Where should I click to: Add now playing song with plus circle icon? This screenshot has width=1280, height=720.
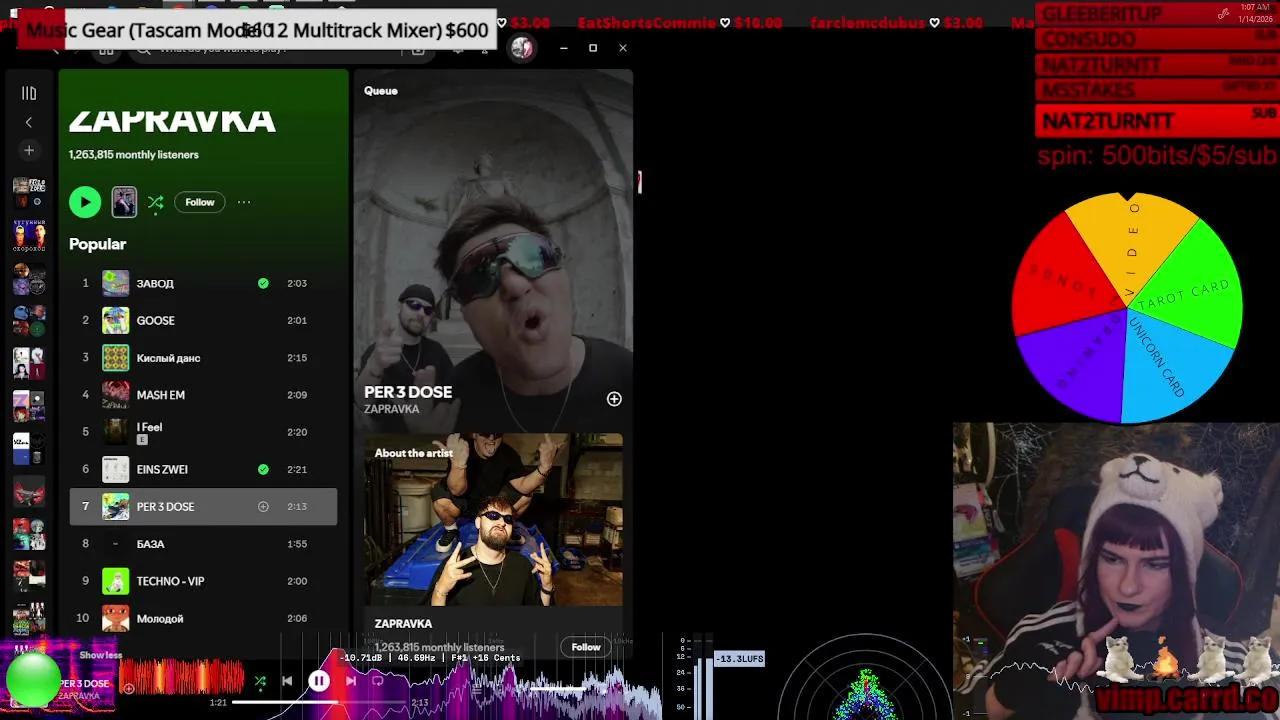(614, 399)
